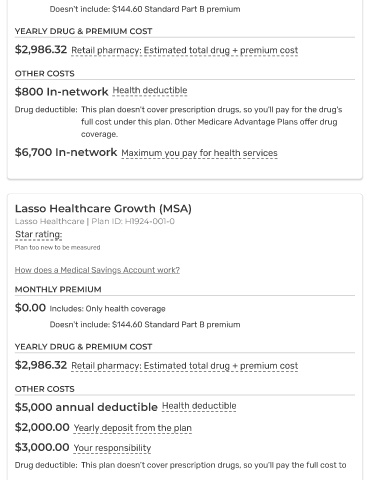Click the $3,000.00 responsibility amount

(x=42, y=447)
